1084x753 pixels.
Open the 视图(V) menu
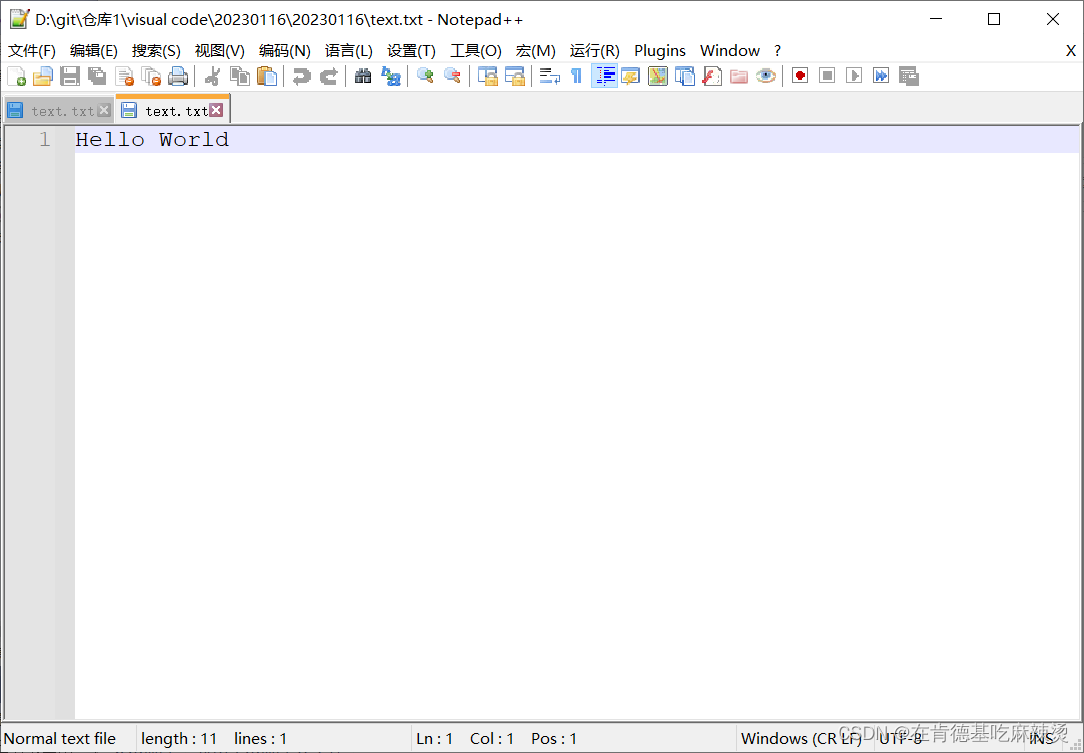[x=220, y=50]
